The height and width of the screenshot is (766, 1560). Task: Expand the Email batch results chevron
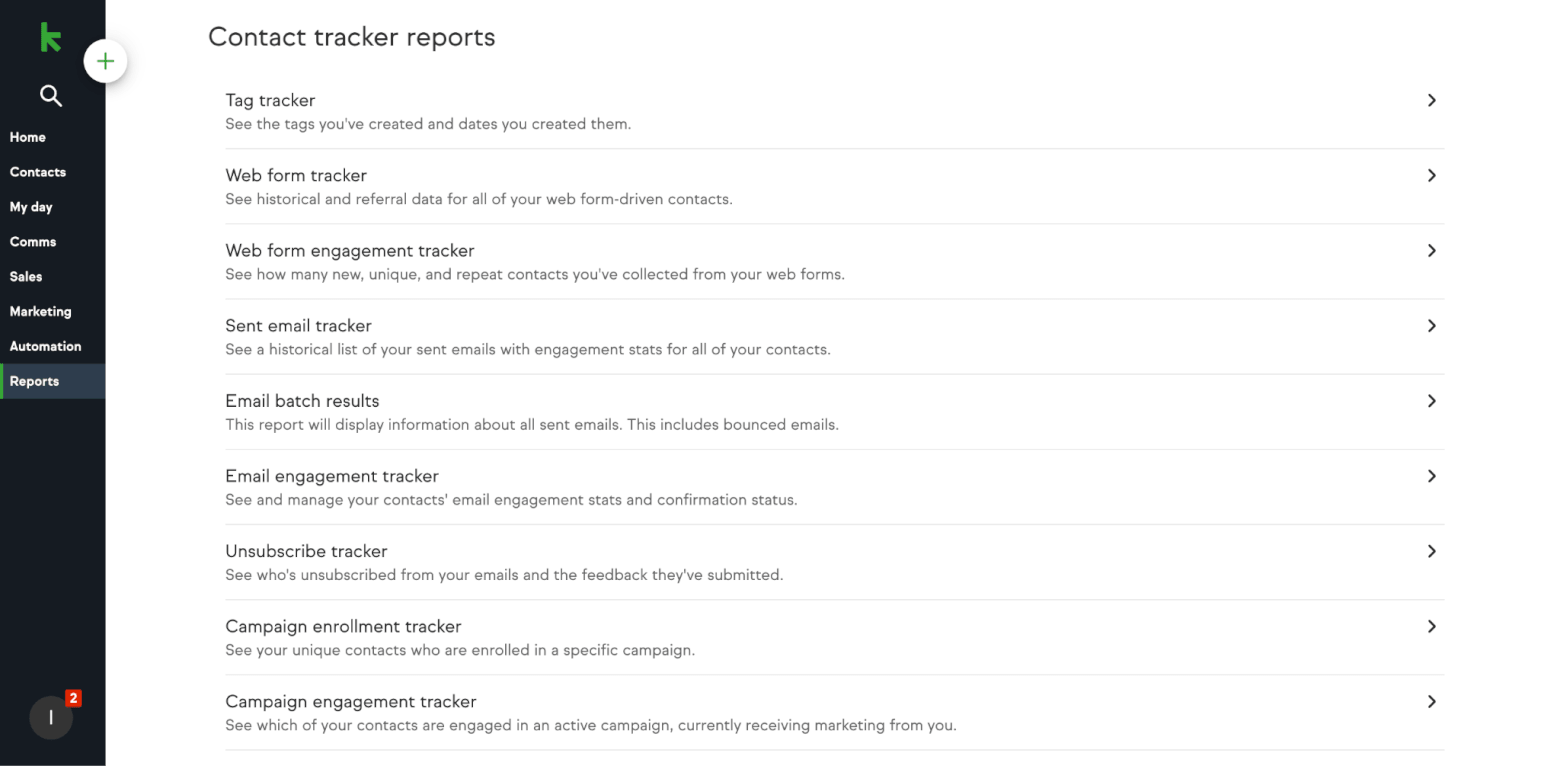(1431, 400)
